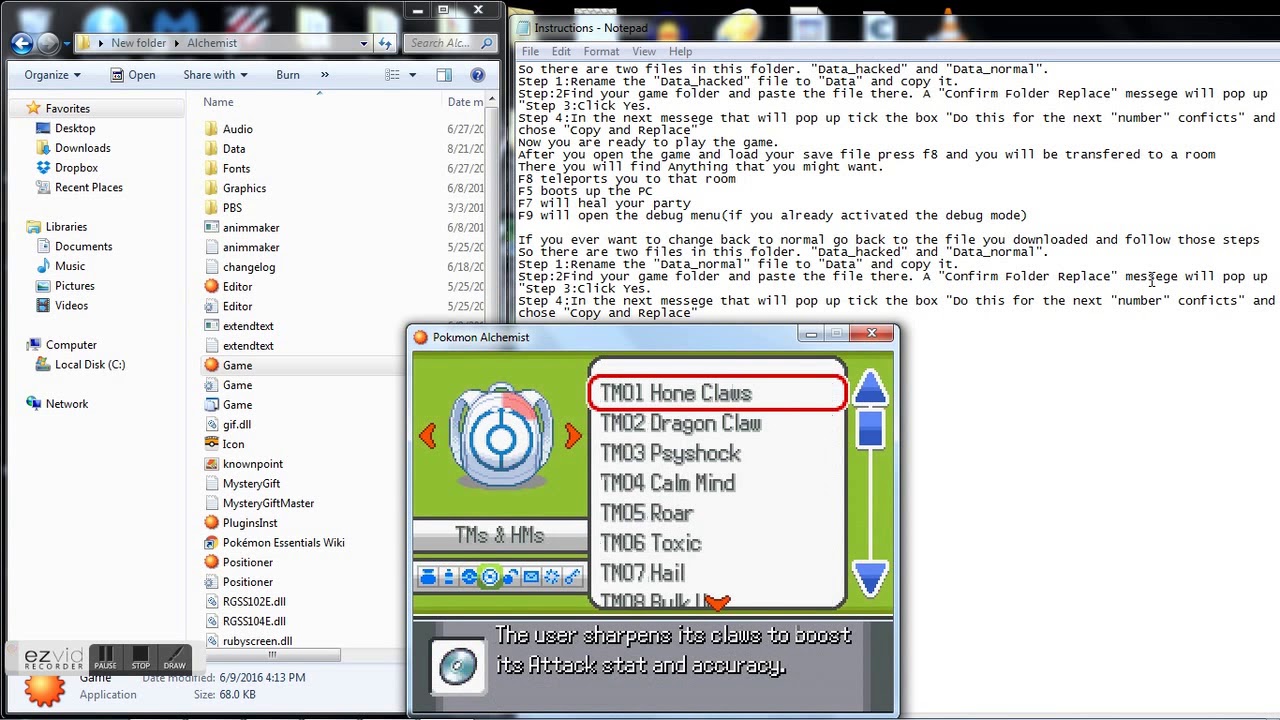Viewport: 1280px width, 720px height.
Task: Select the Medicine pocket icon in the bag
Action: coord(449,577)
